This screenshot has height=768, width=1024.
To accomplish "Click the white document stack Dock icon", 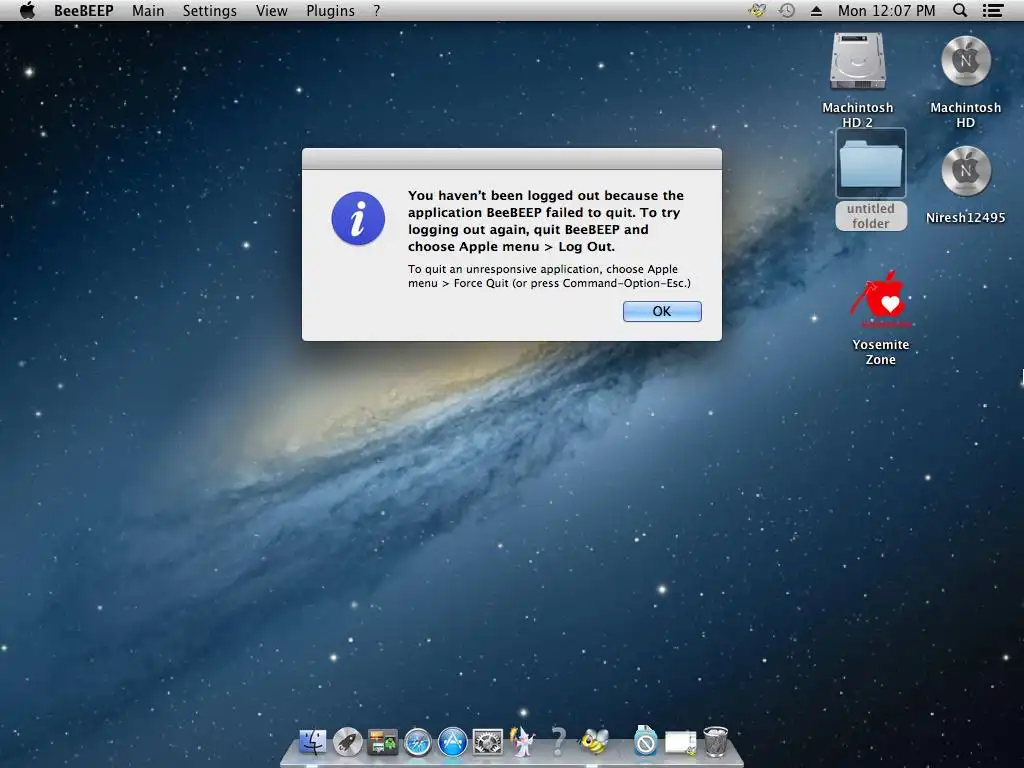I will (x=680, y=743).
